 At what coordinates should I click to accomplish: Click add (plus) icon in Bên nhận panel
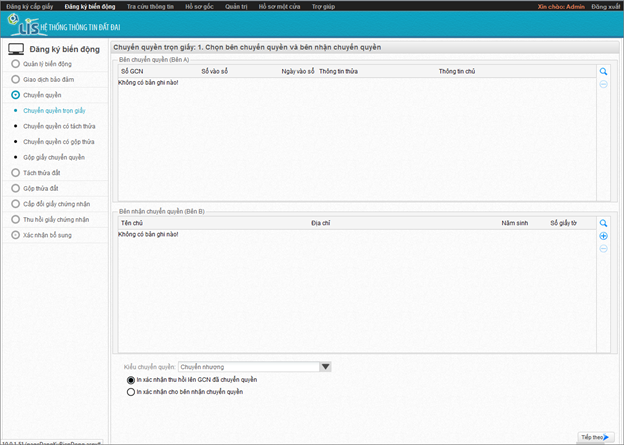[603, 235]
